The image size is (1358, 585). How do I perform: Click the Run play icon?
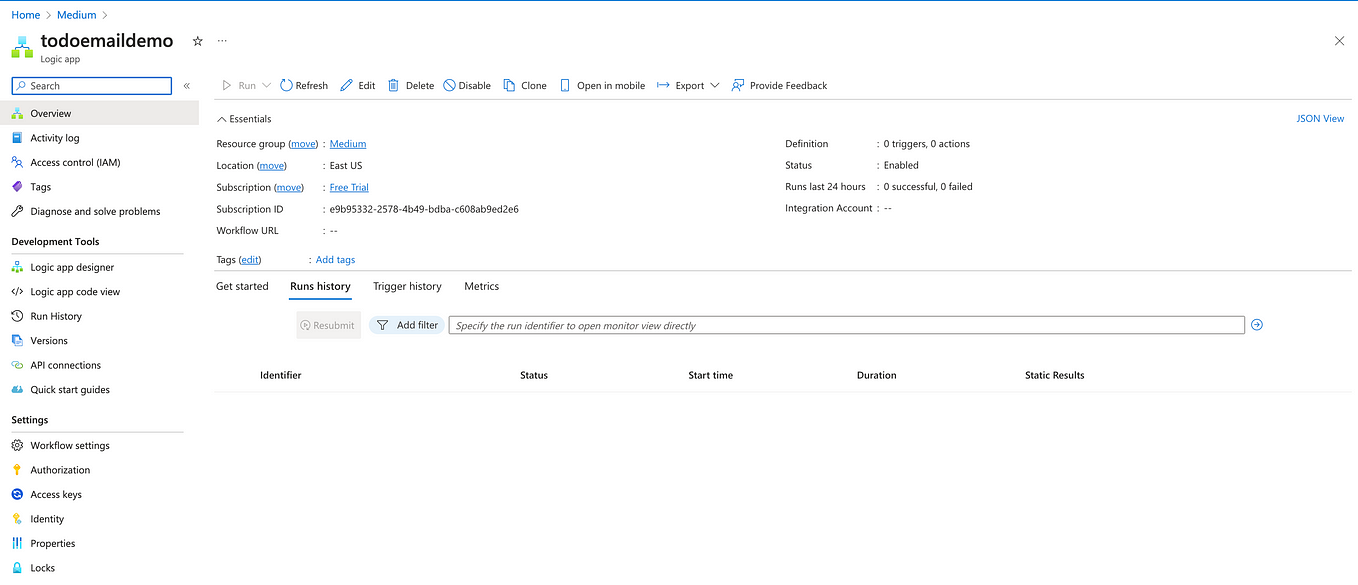tap(227, 86)
